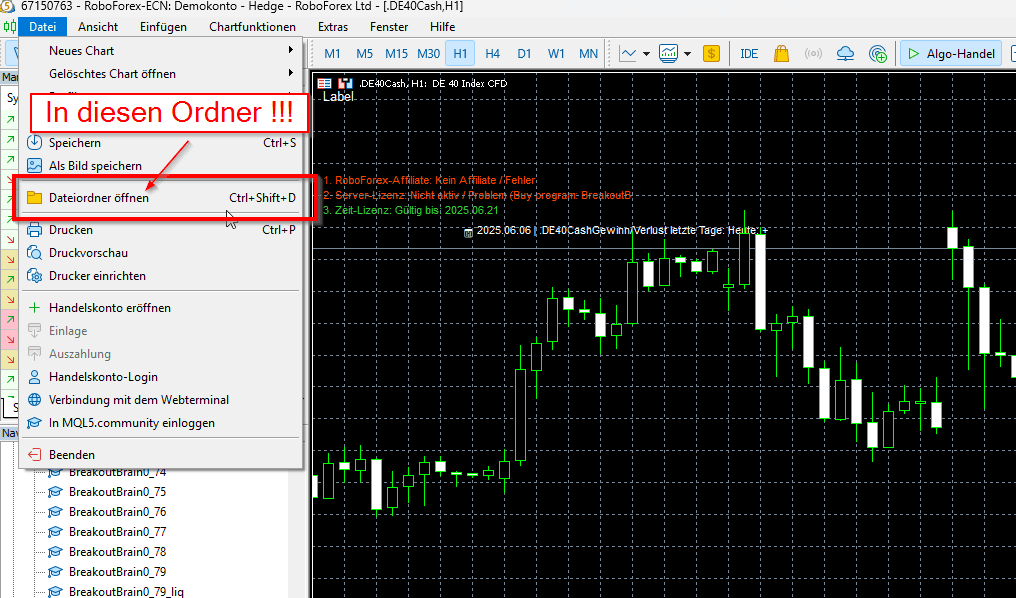This screenshot has height=598, width=1016.
Task: Select the M15 timeframe button
Action: 396,54
